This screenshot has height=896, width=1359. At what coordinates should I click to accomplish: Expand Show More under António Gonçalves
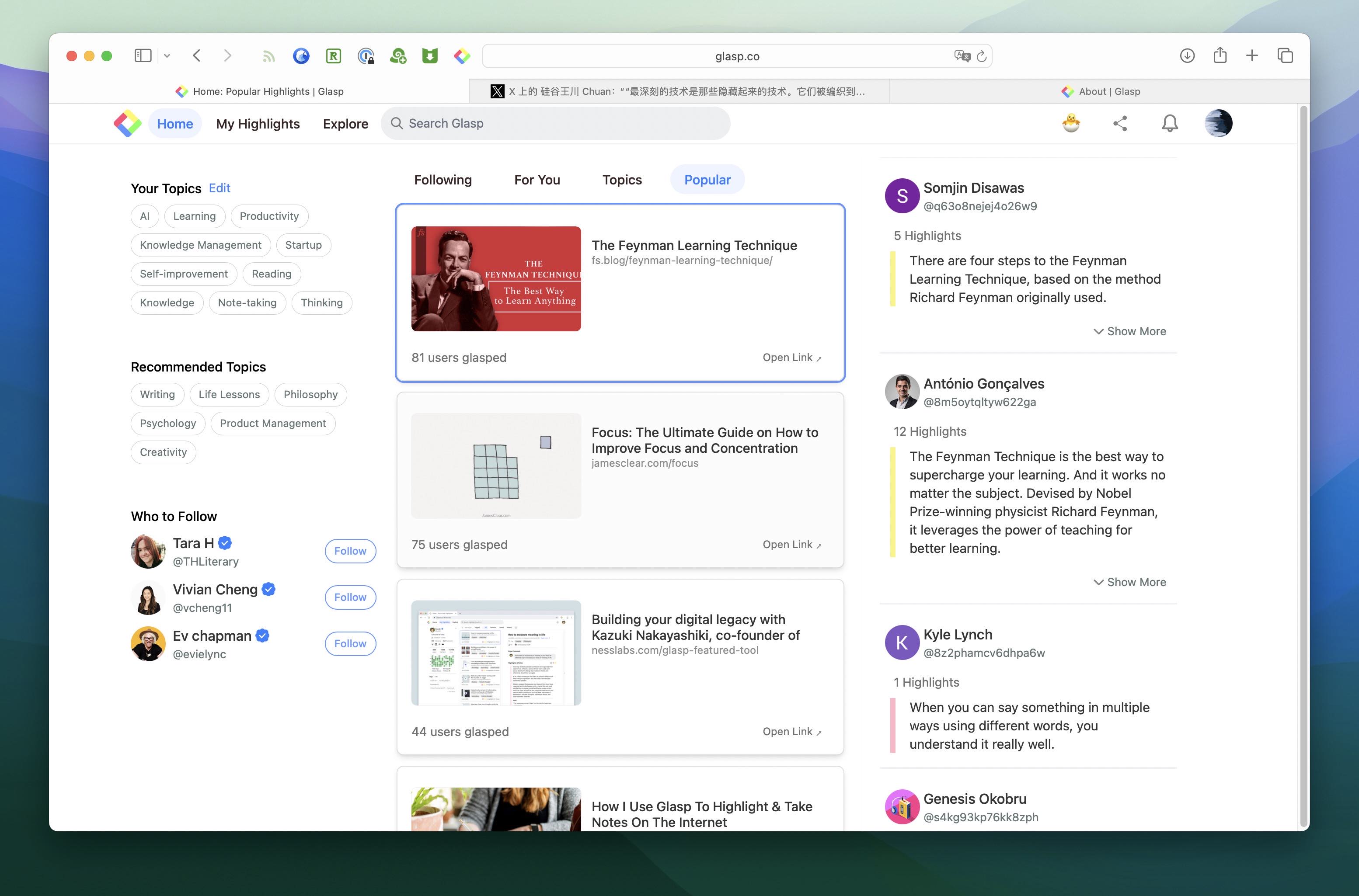pos(1129,582)
